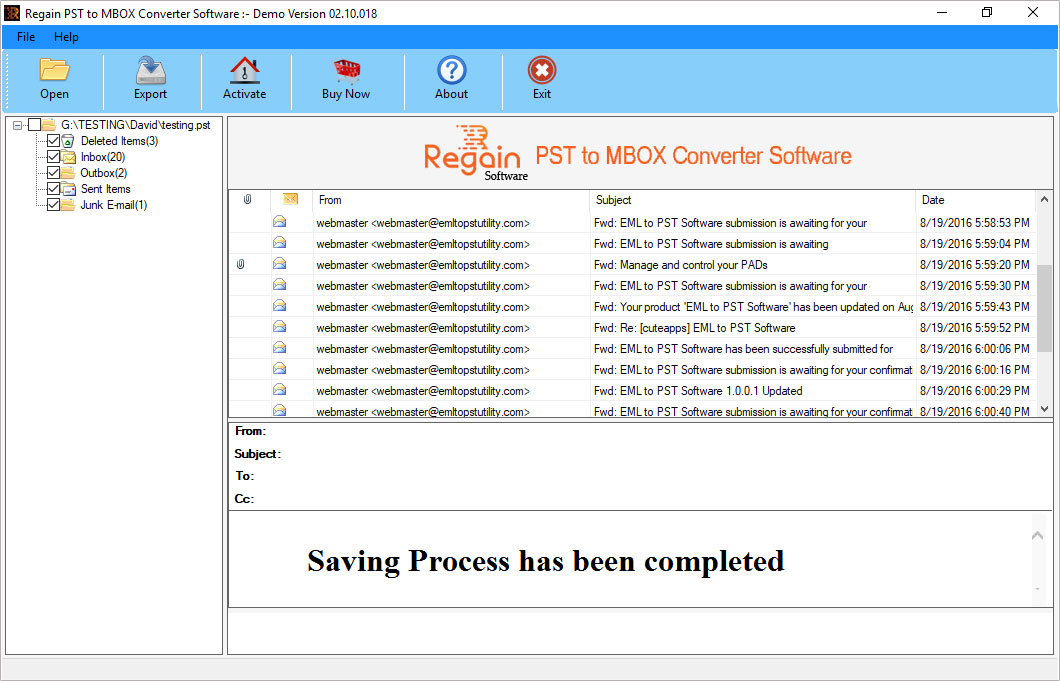Click the Export toolbar icon
Image resolution: width=1060 pixels, height=681 pixels.
(x=150, y=70)
